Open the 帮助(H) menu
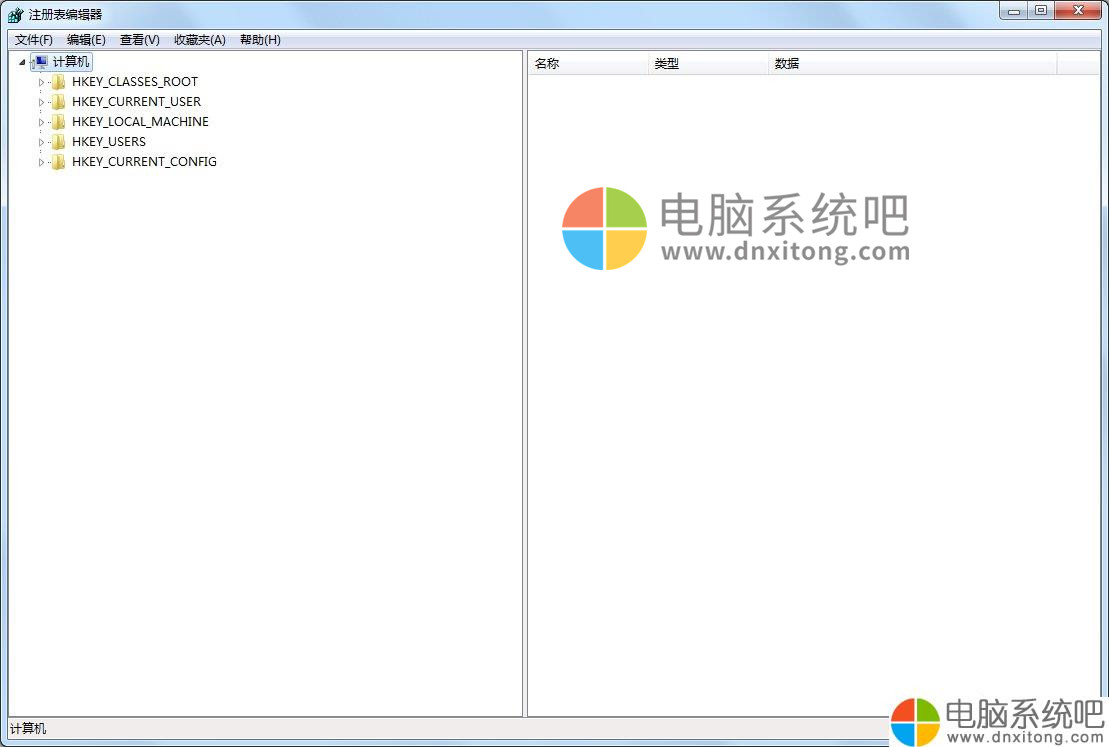The width and height of the screenshot is (1109, 747). 260,40
